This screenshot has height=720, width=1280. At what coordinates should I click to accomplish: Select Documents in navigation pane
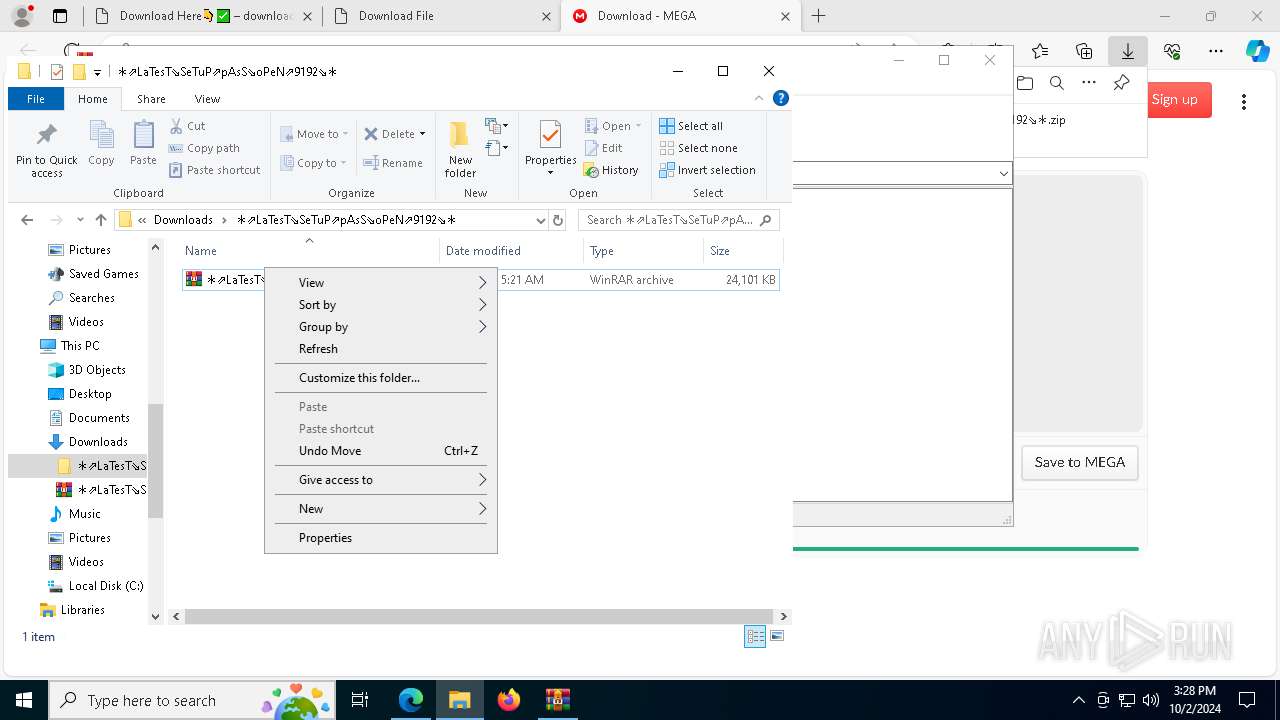pos(99,418)
